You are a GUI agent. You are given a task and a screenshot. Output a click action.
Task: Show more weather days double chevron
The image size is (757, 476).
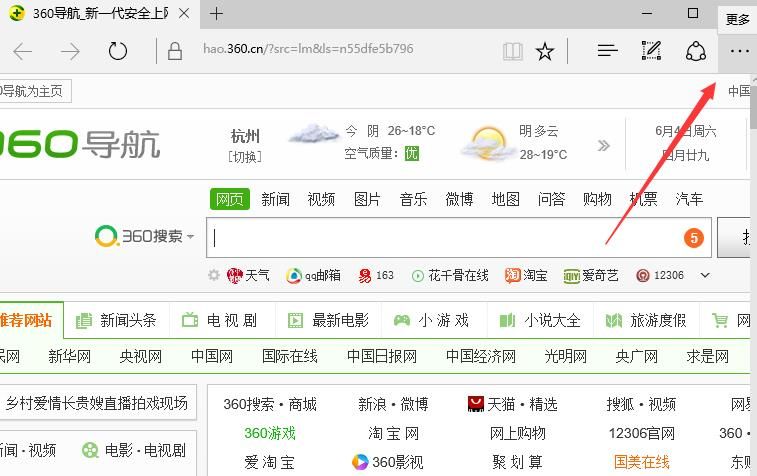point(603,145)
